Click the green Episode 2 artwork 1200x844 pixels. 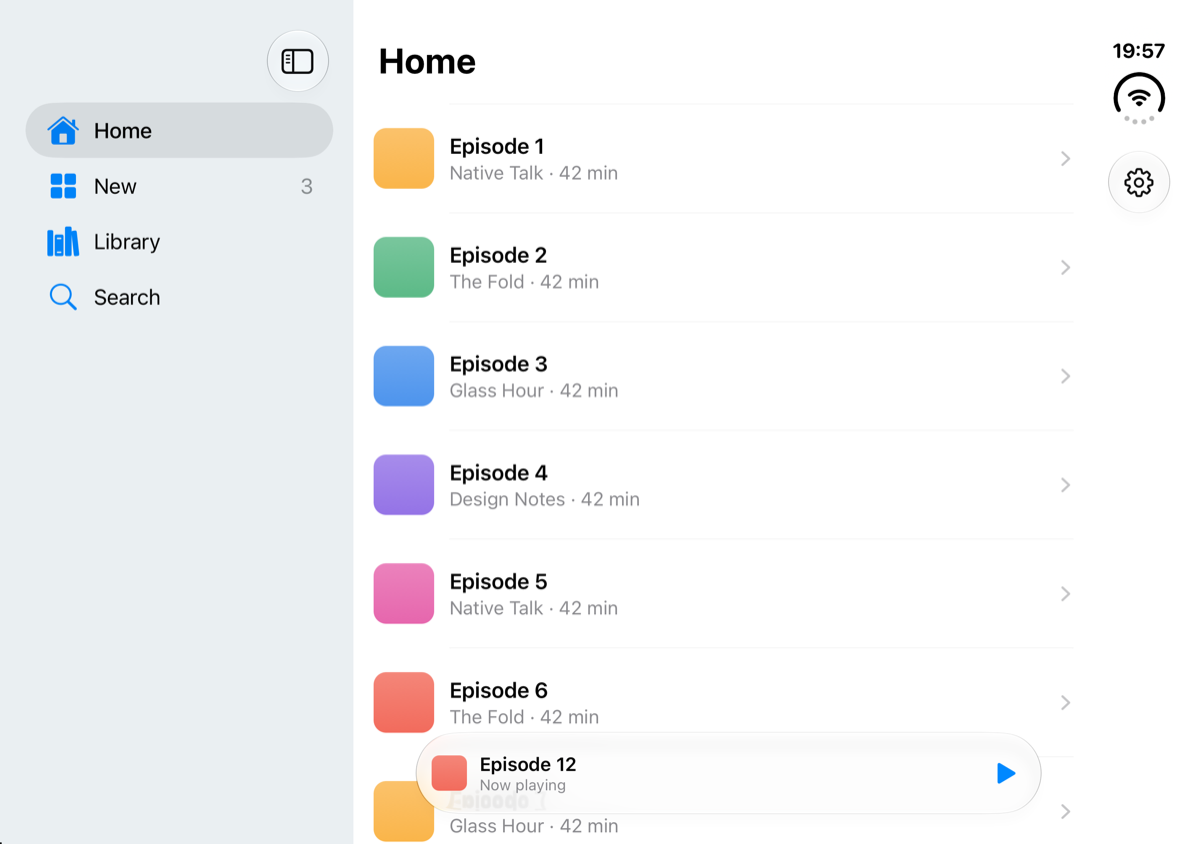pyautogui.click(x=404, y=267)
